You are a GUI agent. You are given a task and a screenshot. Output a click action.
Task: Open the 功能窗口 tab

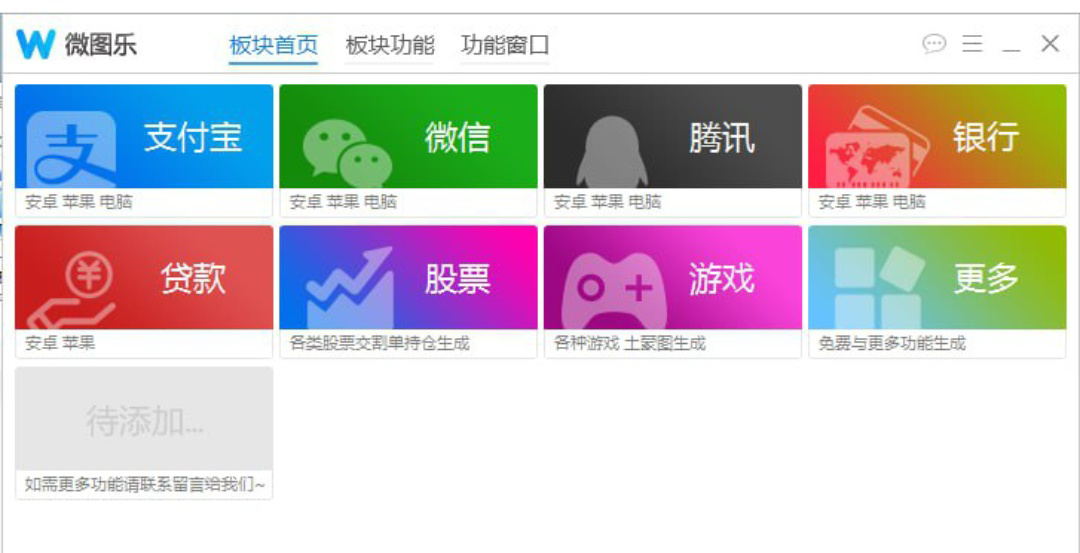pyautogui.click(x=506, y=45)
